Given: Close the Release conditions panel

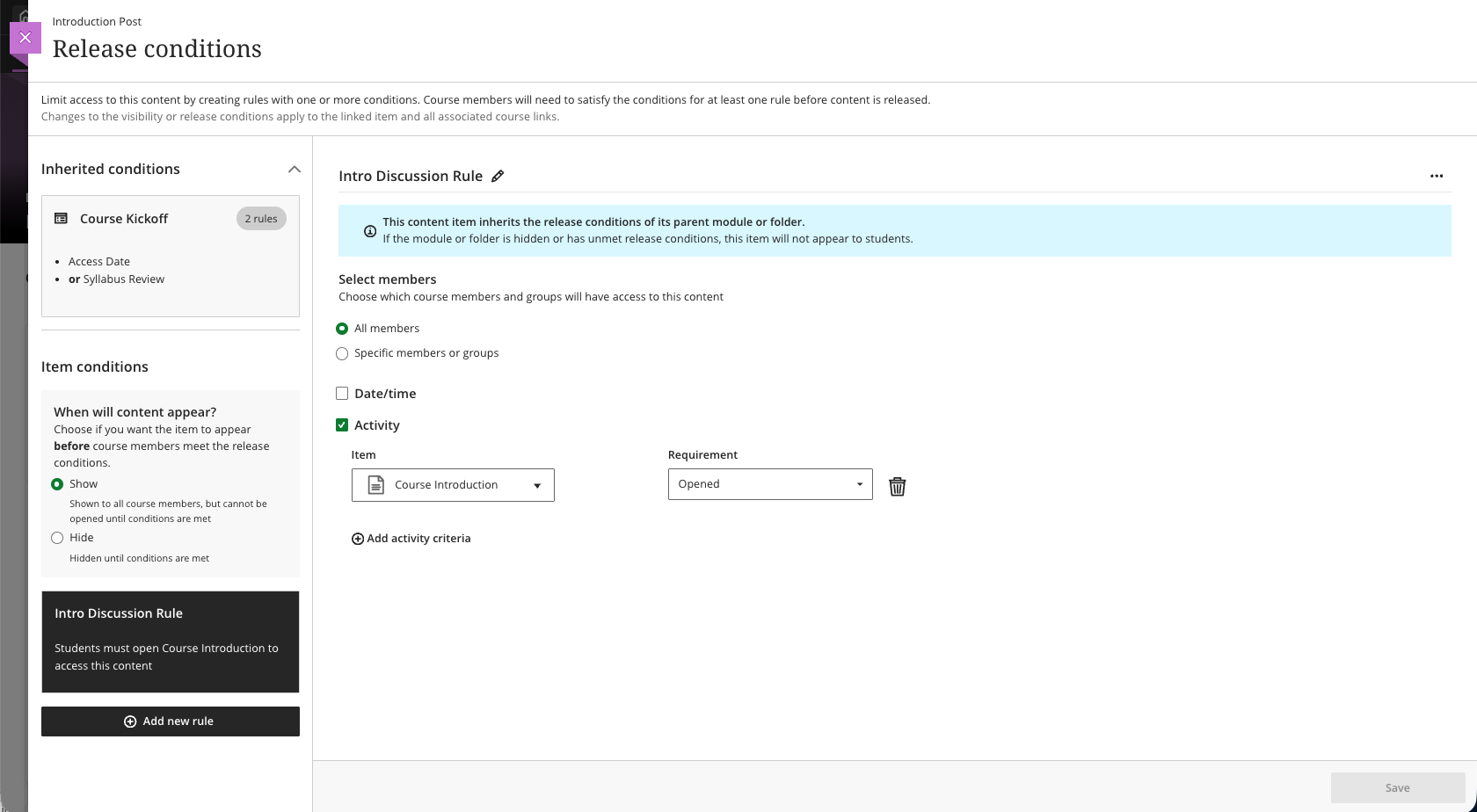Looking at the screenshot, I should point(25,38).
